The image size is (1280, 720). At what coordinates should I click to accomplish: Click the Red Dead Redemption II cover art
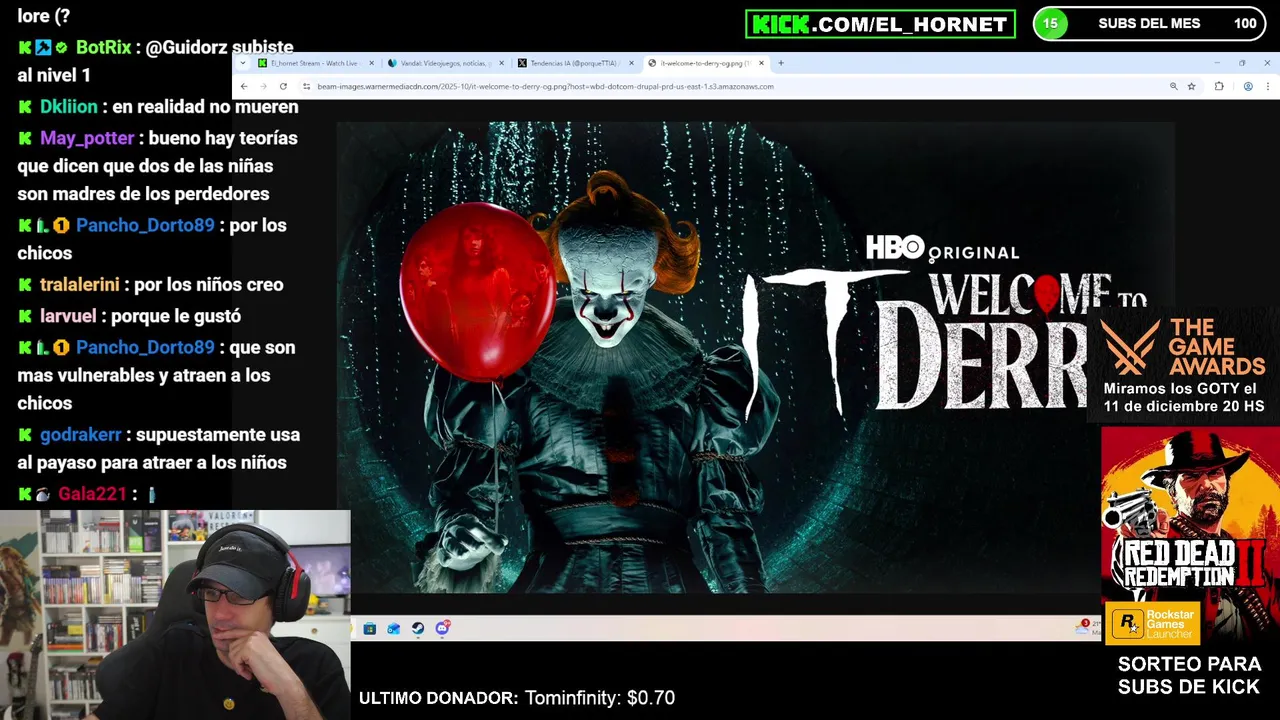click(x=1190, y=515)
